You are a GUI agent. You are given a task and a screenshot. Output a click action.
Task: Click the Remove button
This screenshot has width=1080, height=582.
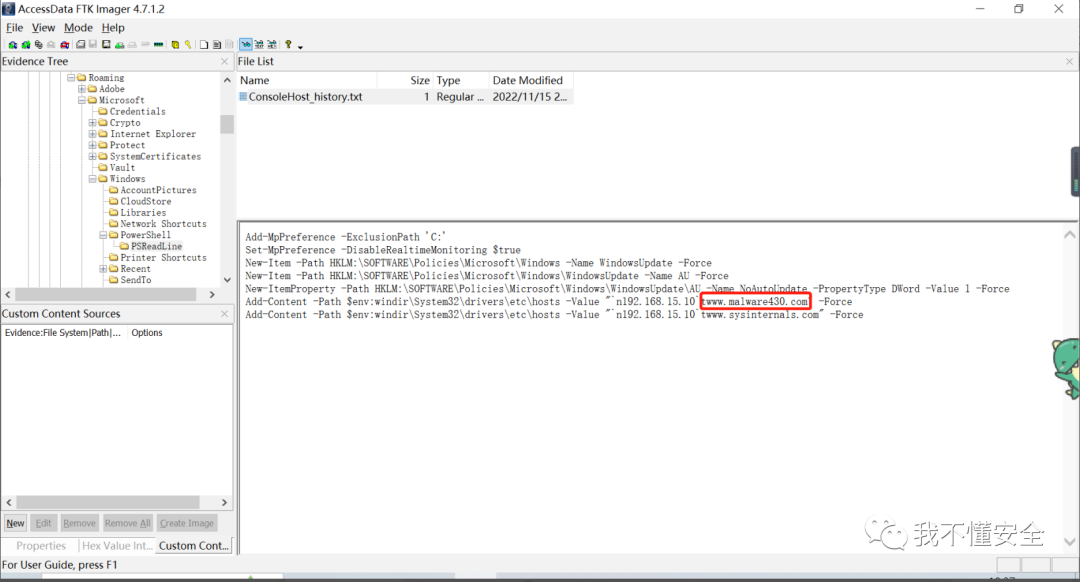coord(79,523)
